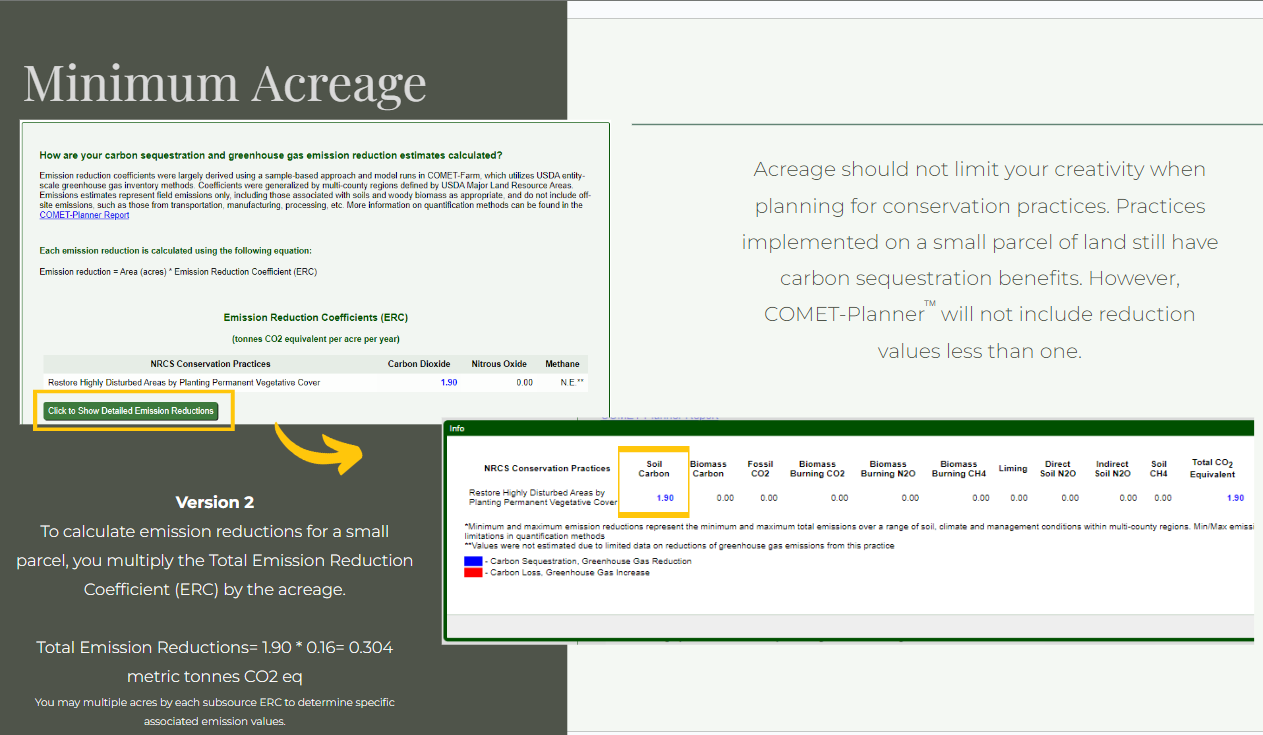Select the red Carbon Loss legend swatch
The height and width of the screenshot is (735, 1263).
point(473,573)
